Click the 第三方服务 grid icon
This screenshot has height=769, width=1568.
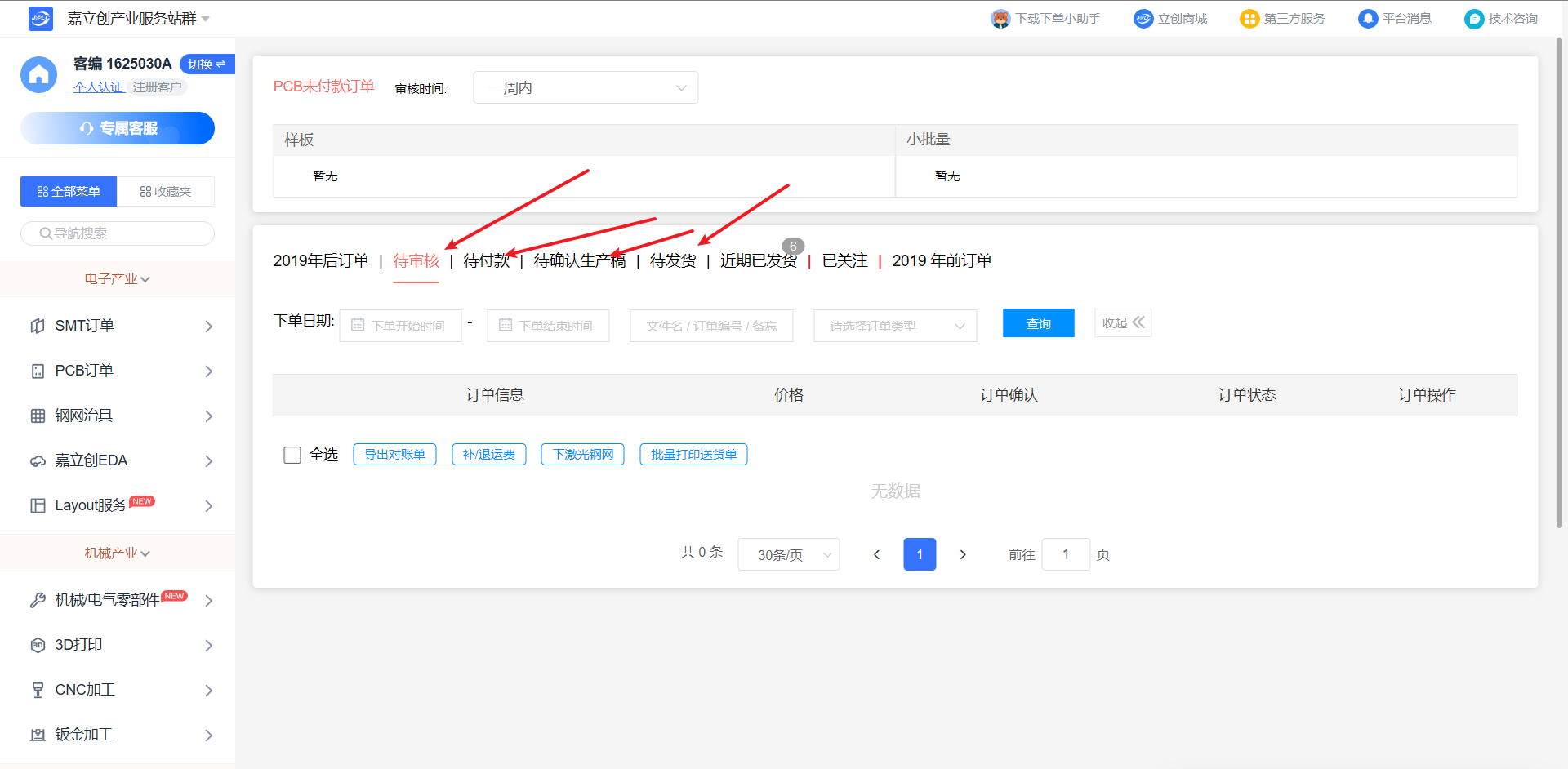point(1249,19)
